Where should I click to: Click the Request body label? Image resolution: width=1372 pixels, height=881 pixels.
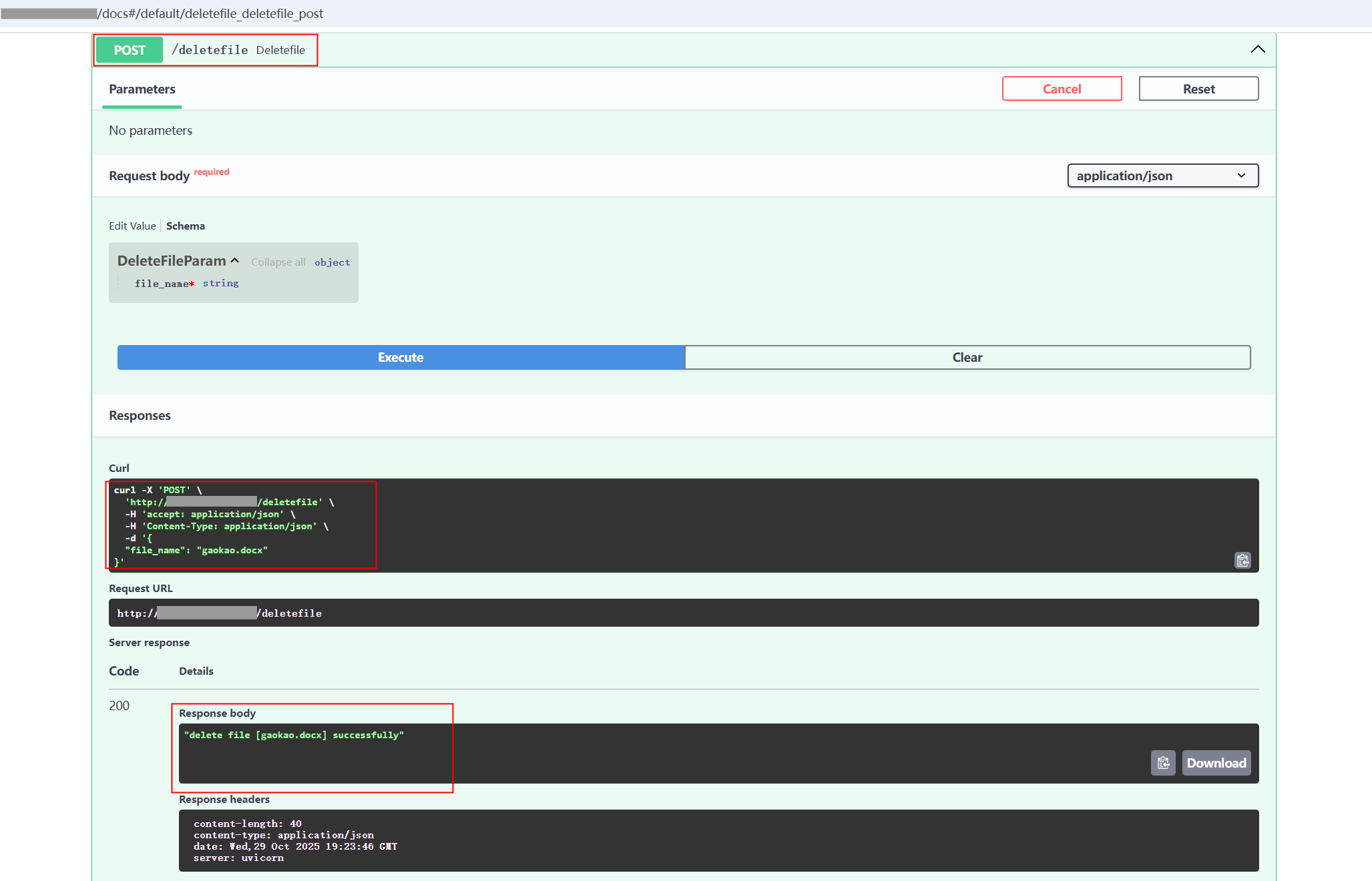[149, 176]
